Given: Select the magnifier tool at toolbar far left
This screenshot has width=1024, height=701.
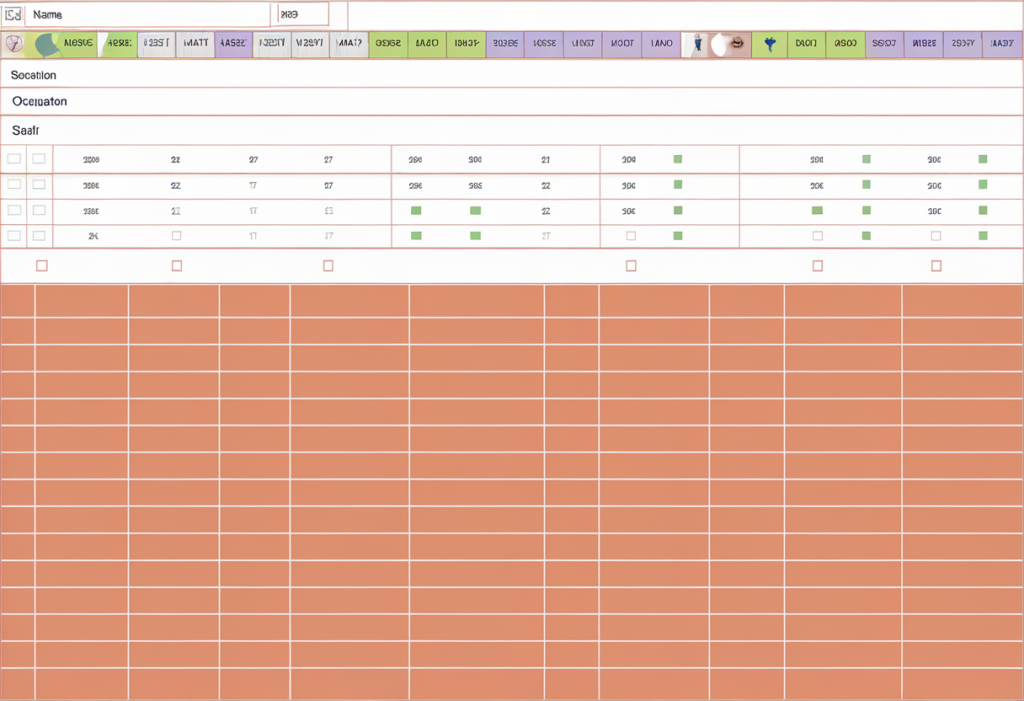Looking at the screenshot, I should 14,45.
